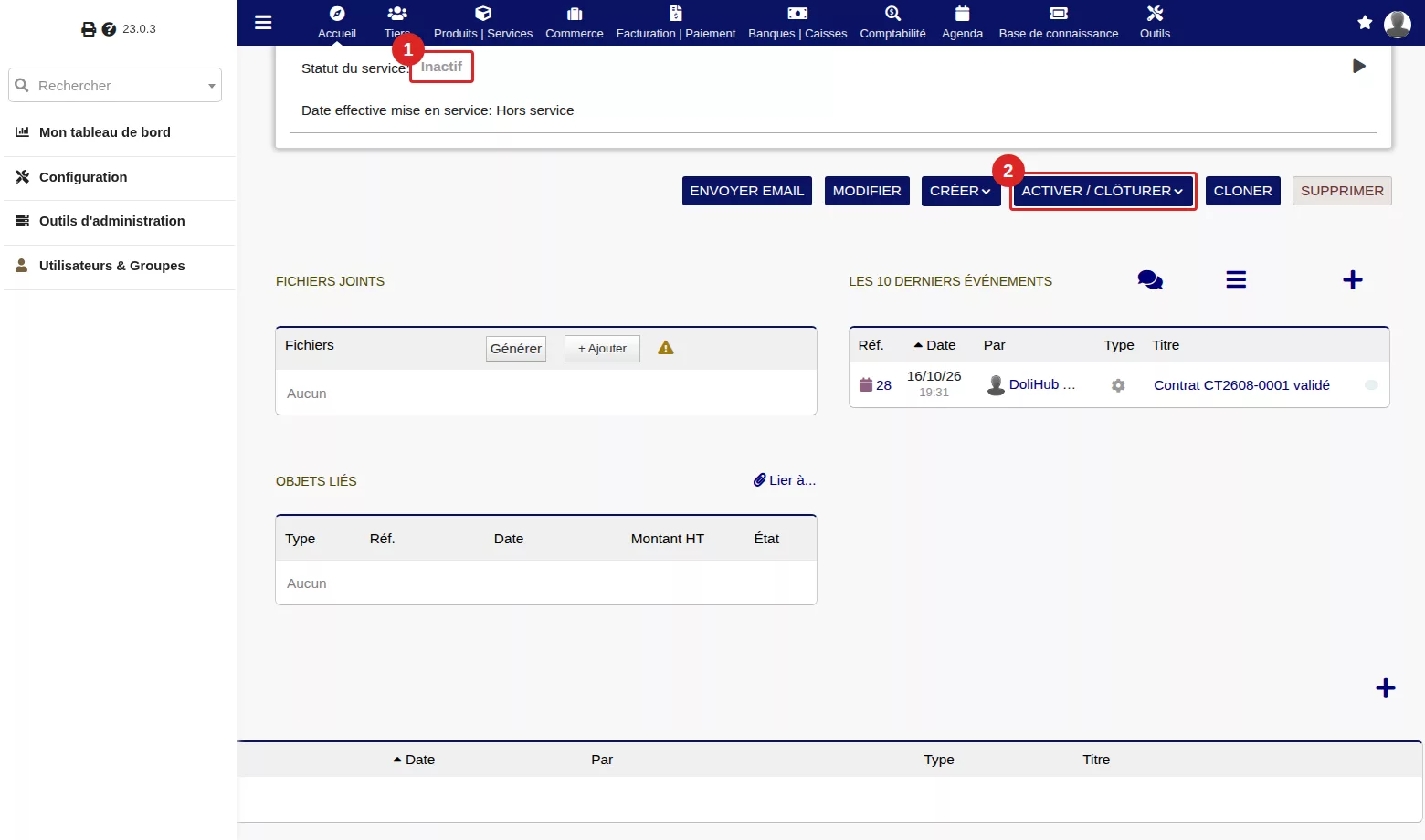Open the Comptabilité module
Viewport: 1425px width, 840px height.
click(x=892, y=23)
